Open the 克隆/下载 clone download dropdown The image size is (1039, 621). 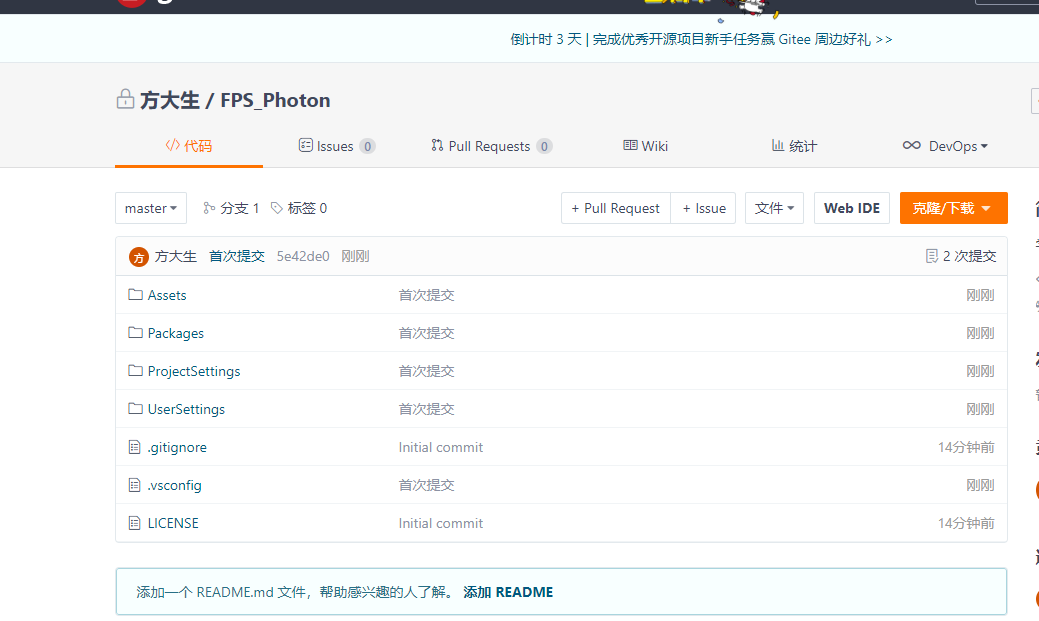(954, 208)
